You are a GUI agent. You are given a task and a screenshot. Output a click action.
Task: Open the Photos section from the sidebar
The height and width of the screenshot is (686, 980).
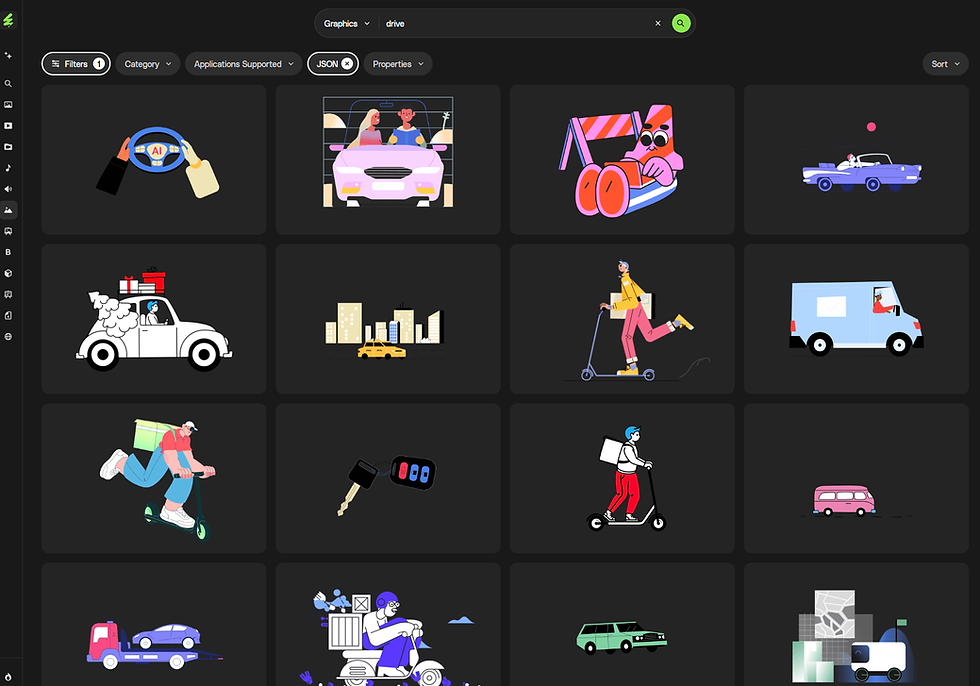(x=8, y=104)
